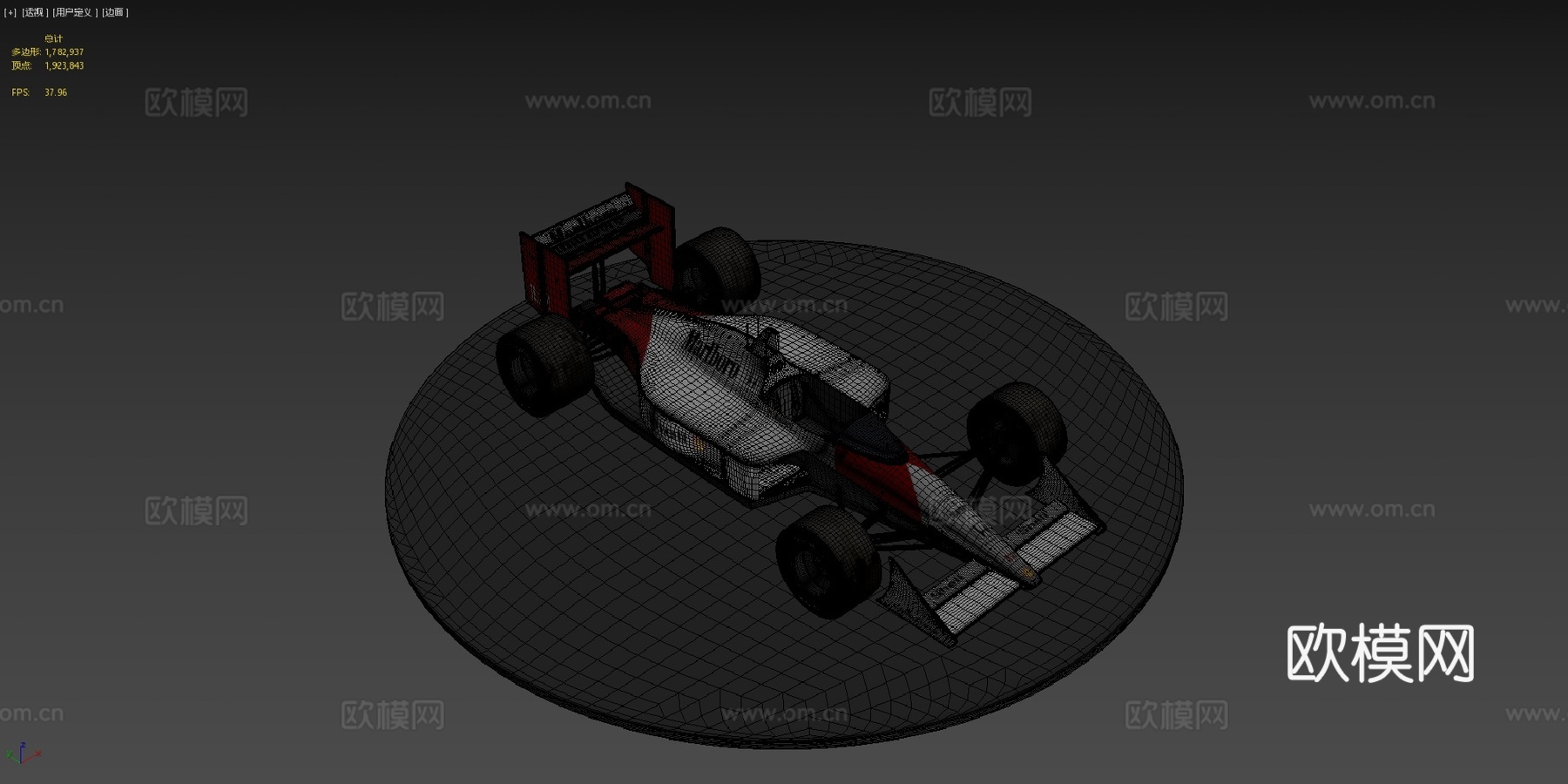Click the XYZ axis gizmo
This screenshot has width=1568, height=784.
click(x=23, y=754)
